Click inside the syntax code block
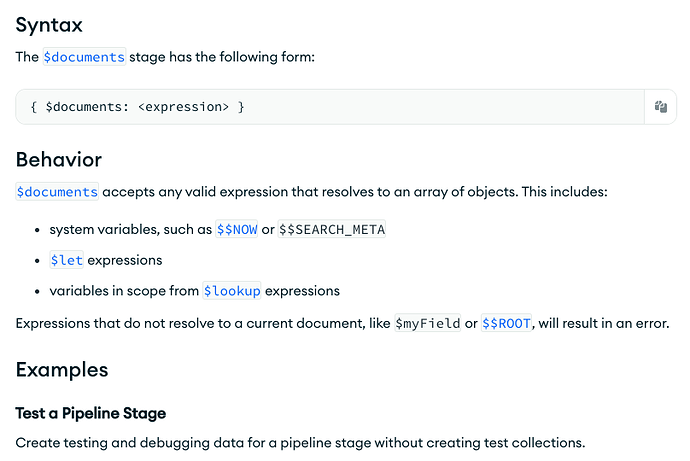 coord(400,107)
